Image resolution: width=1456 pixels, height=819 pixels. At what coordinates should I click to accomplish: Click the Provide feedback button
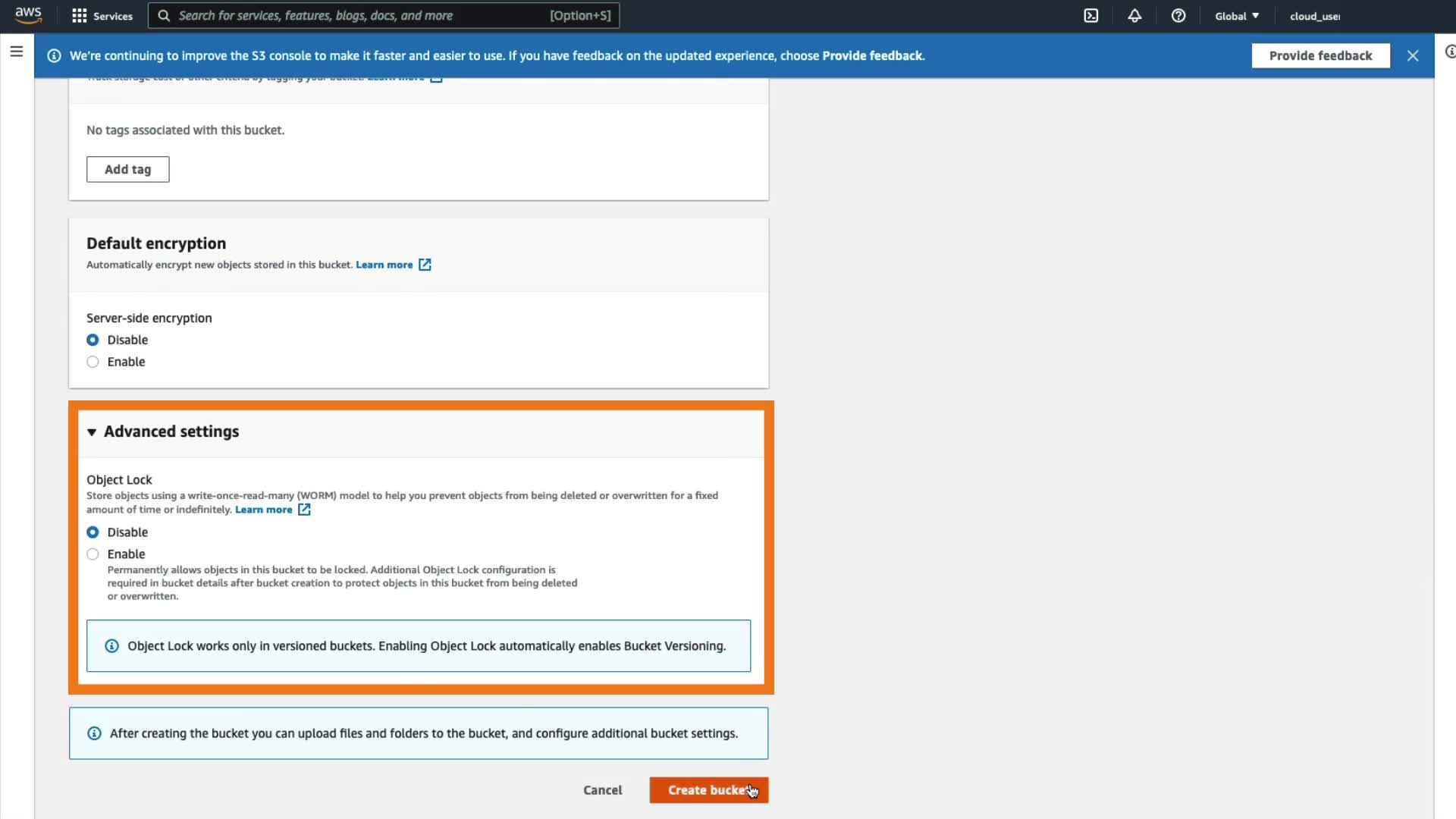tap(1320, 55)
